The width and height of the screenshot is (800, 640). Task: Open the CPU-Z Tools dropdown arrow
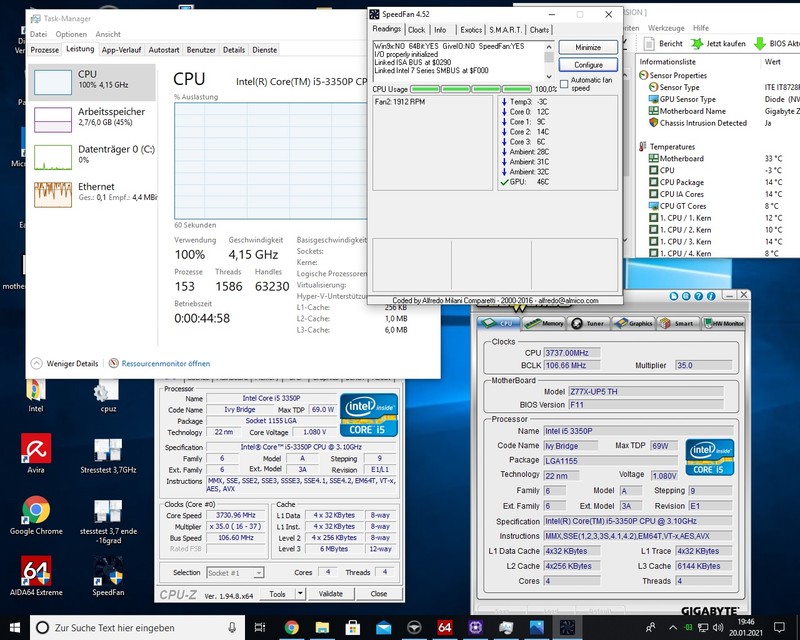click(x=300, y=594)
